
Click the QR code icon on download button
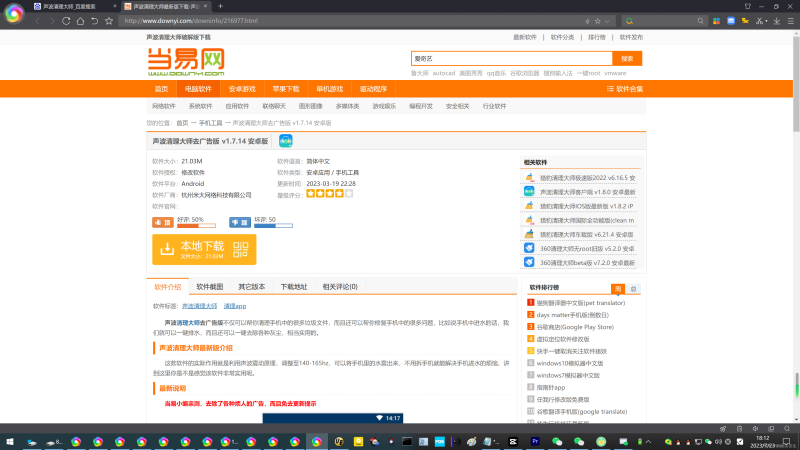point(240,249)
